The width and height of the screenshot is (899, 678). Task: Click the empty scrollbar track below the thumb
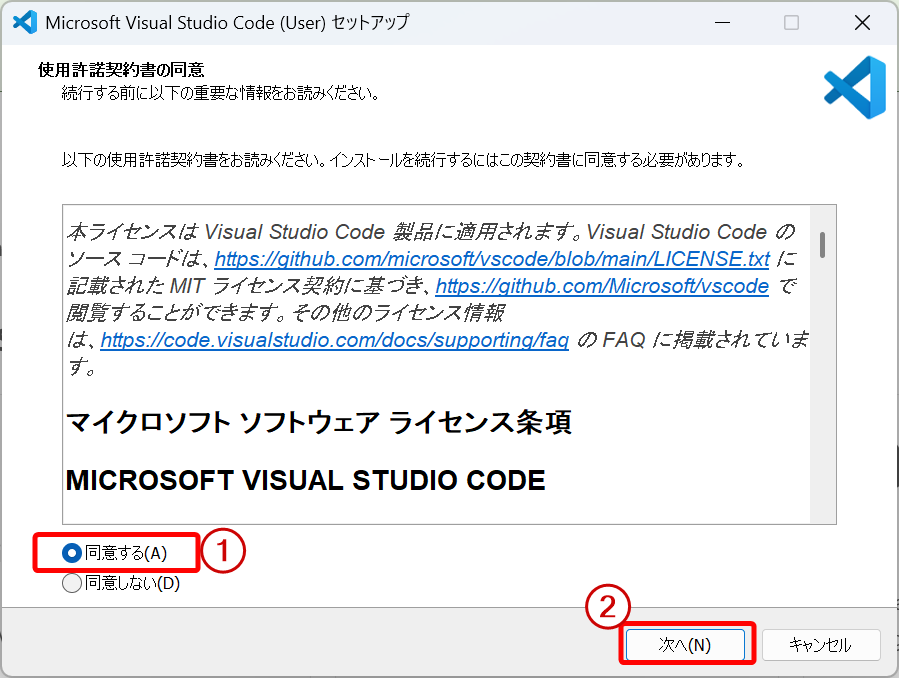[822, 400]
